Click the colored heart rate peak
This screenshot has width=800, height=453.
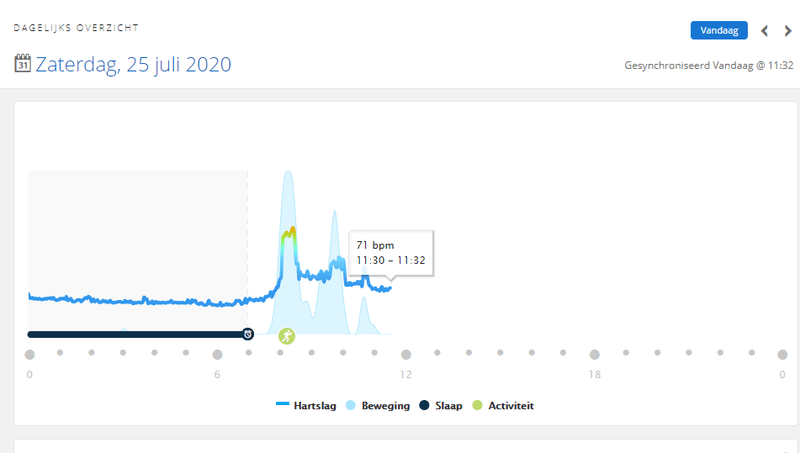tap(289, 235)
